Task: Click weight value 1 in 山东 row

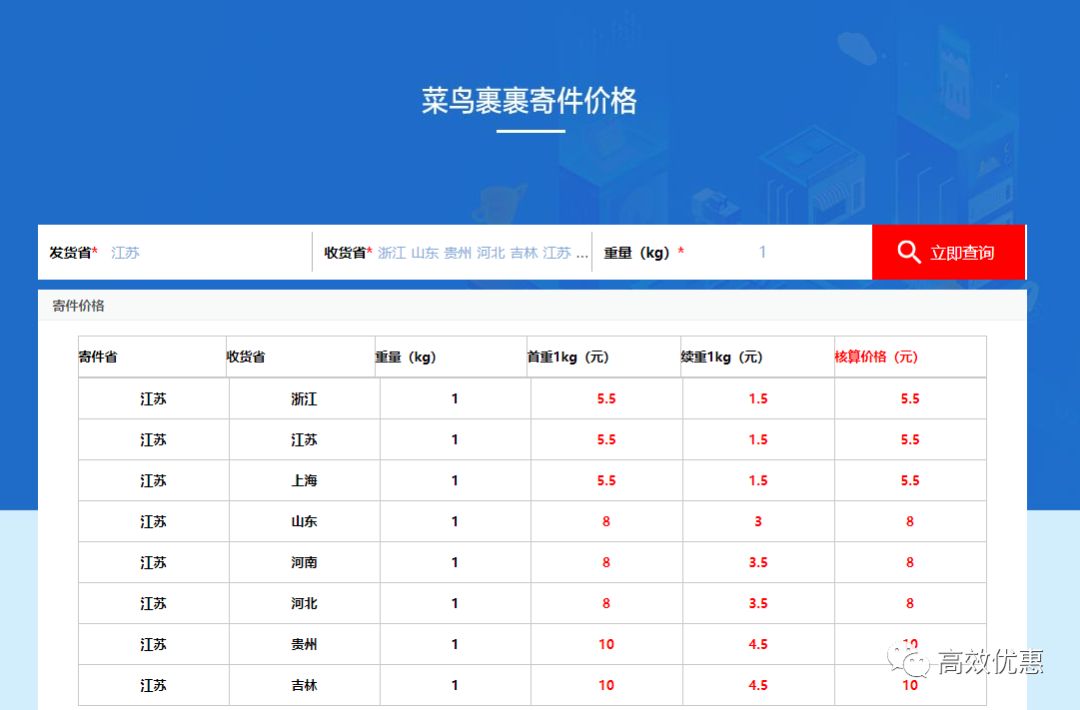Action: (455, 521)
